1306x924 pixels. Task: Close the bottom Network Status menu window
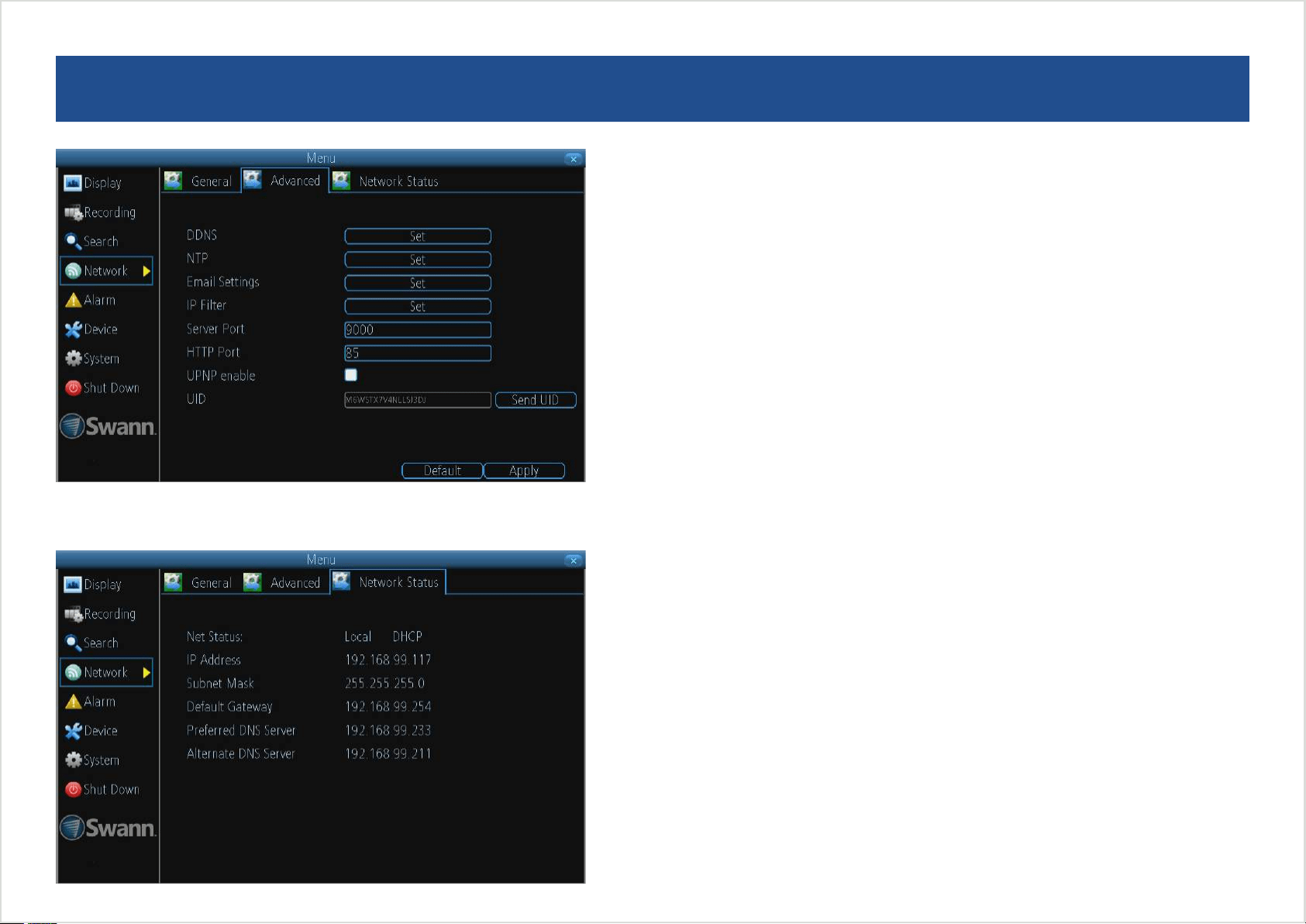(574, 560)
